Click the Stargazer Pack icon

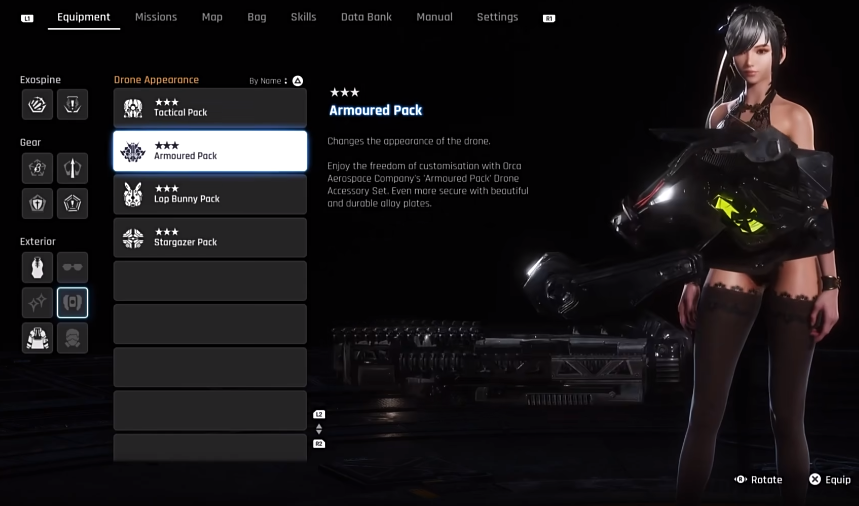(x=133, y=238)
